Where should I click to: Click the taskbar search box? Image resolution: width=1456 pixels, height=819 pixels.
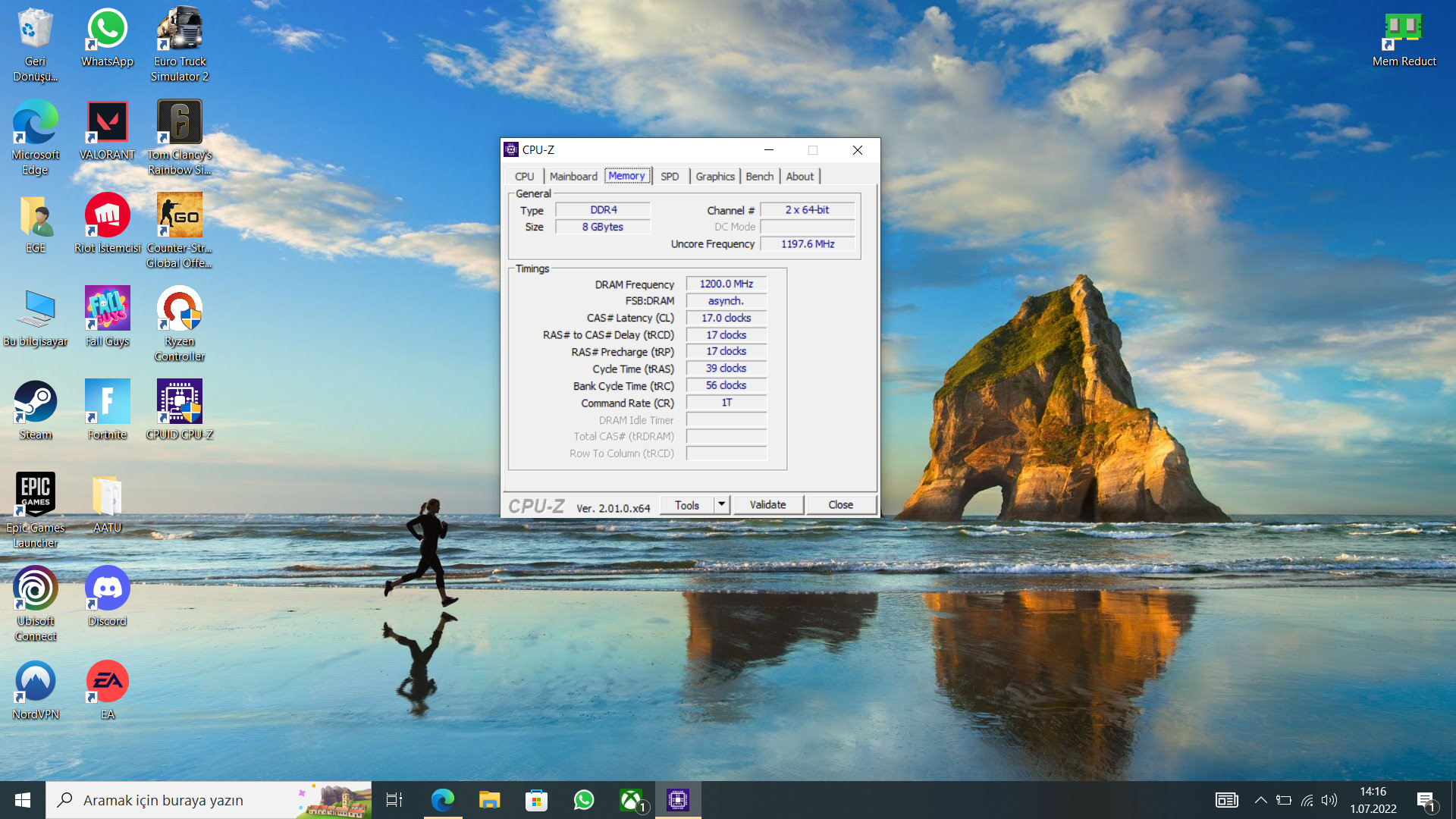209,800
